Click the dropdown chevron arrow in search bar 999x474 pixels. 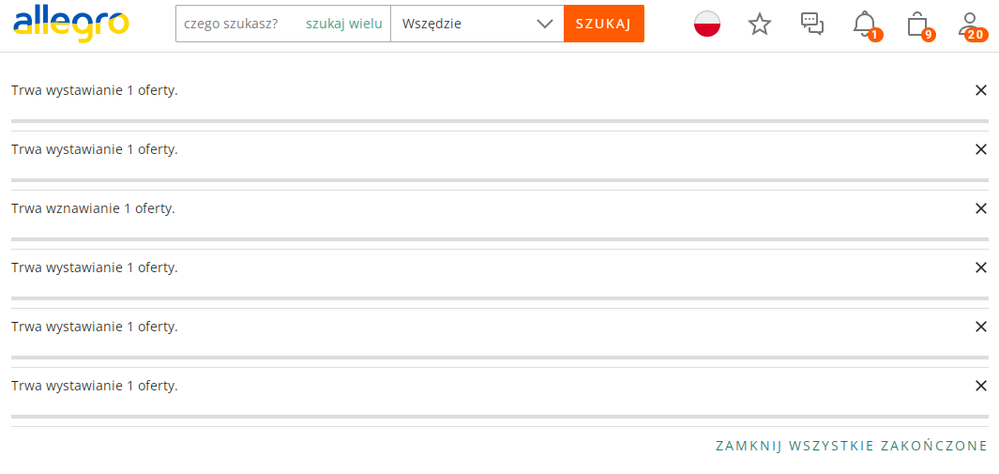545,24
